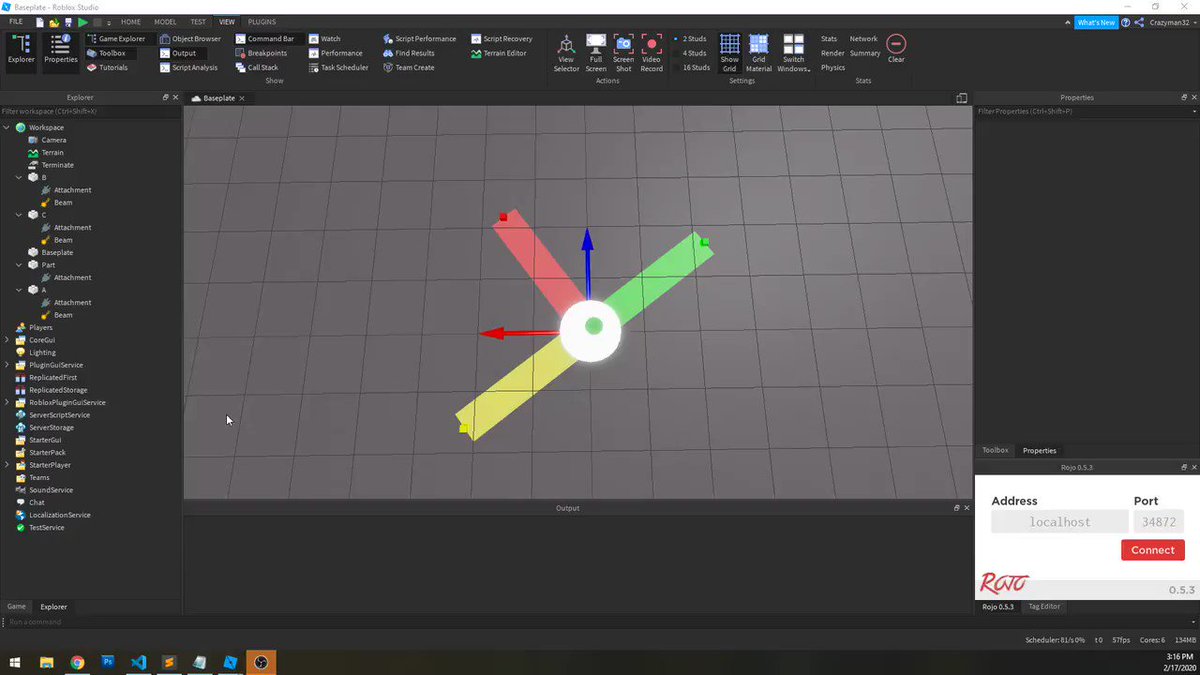
Task: Click What's New button
Action: point(1096,22)
